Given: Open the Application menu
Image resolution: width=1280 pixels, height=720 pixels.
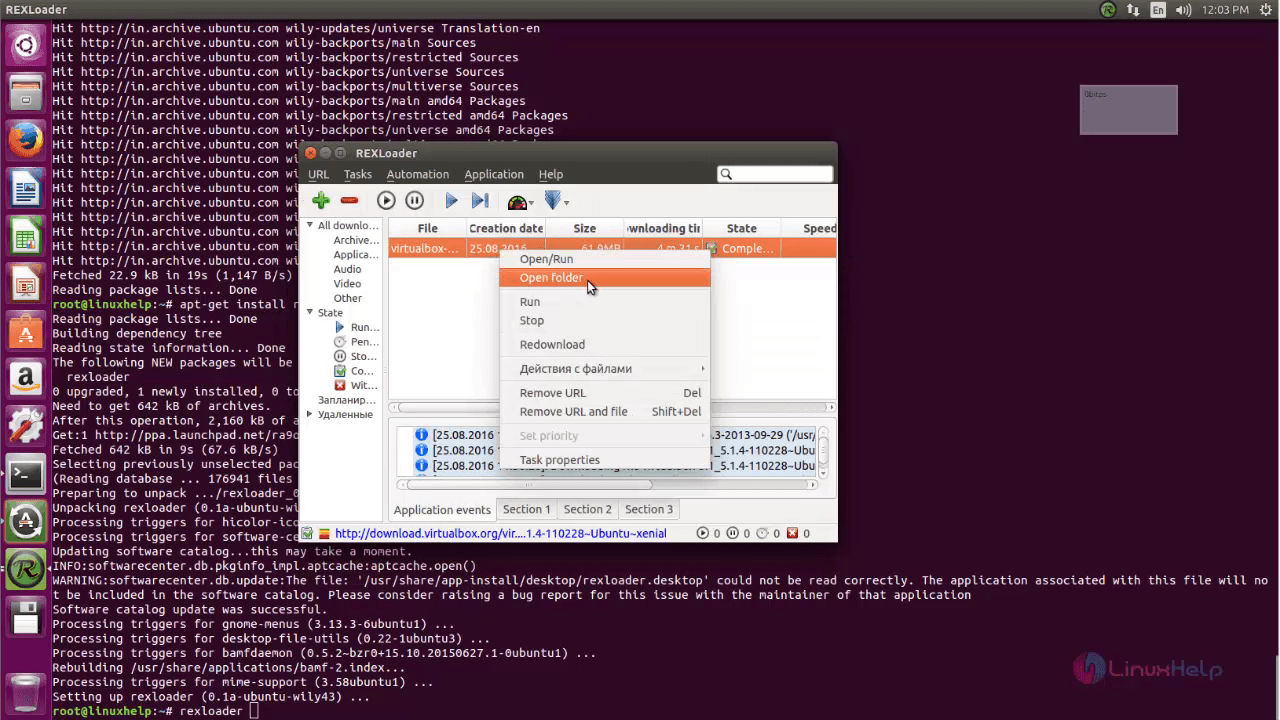Looking at the screenshot, I should click(x=494, y=174).
